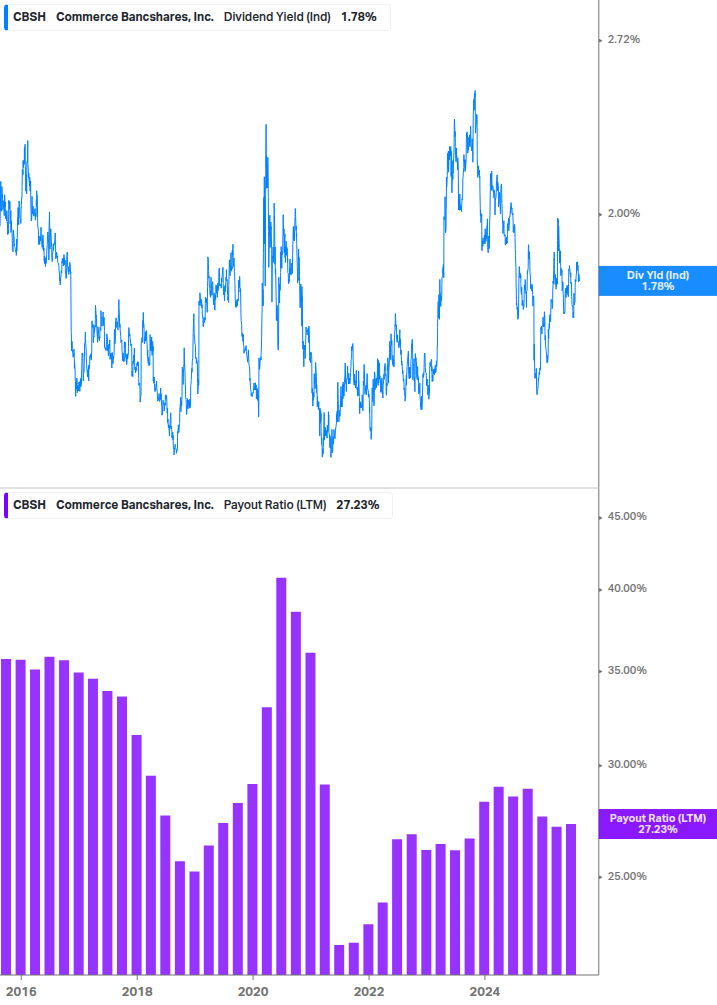Screen dimensions: 717x1005
Task: Click the blue Div Yld (Ind) 1.78% axis tag
Action: pyautogui.click(x=658, y=281)
